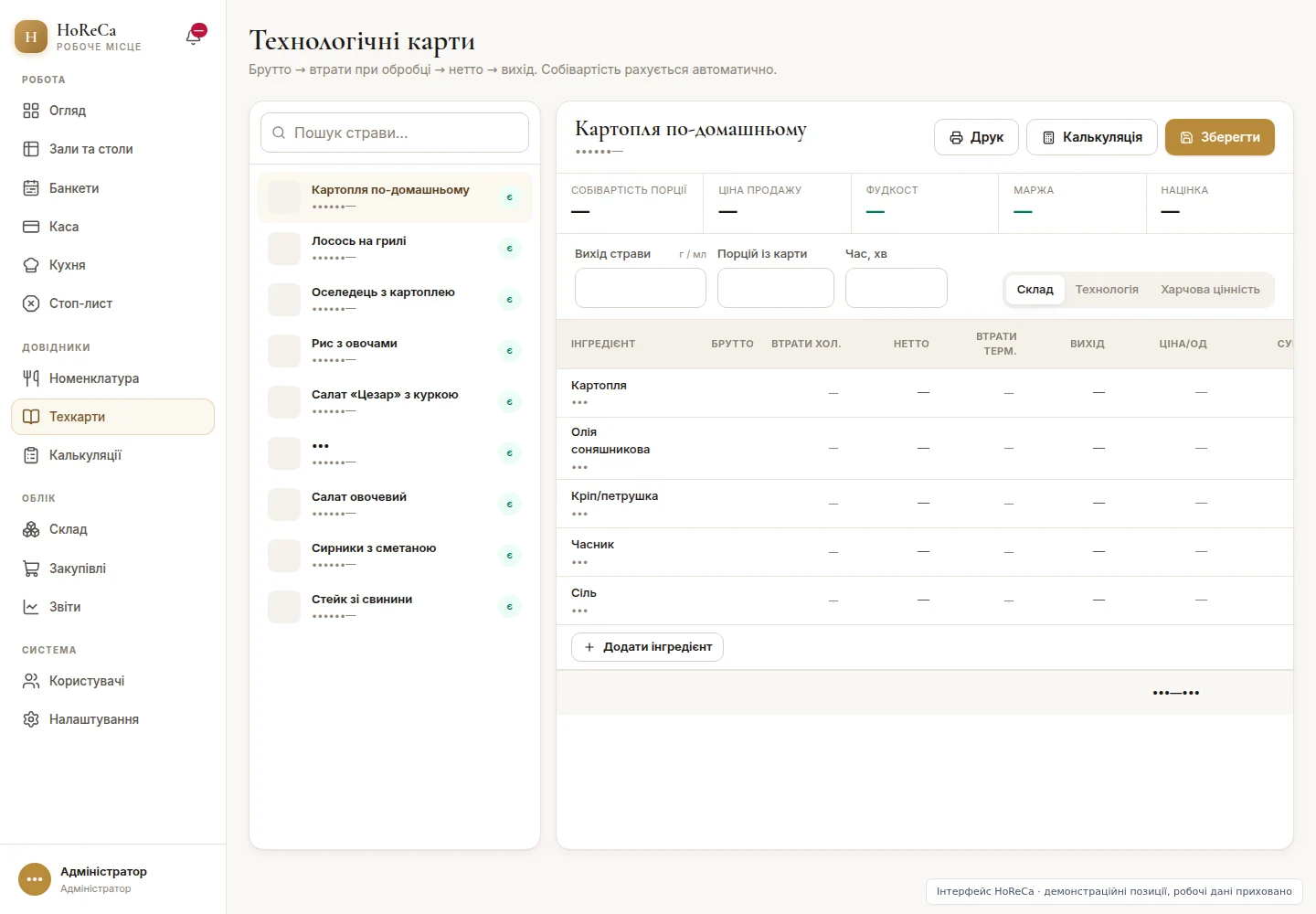Focus the Пошук страви search field

[x=395, y=133]
